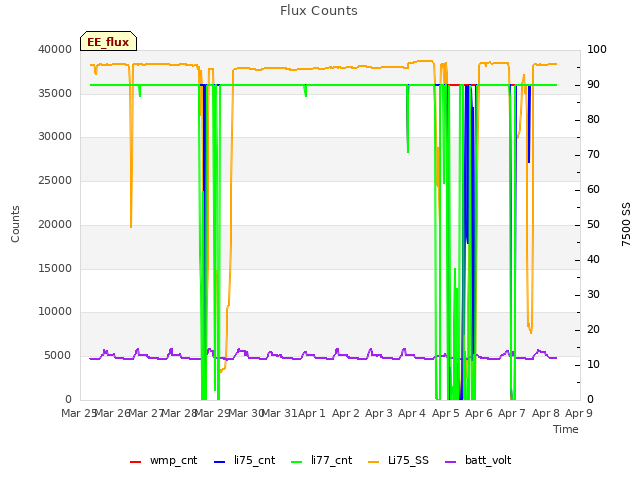Toggle the li77_cnt legend entry

pyautogui.click(x=322, y=461)
